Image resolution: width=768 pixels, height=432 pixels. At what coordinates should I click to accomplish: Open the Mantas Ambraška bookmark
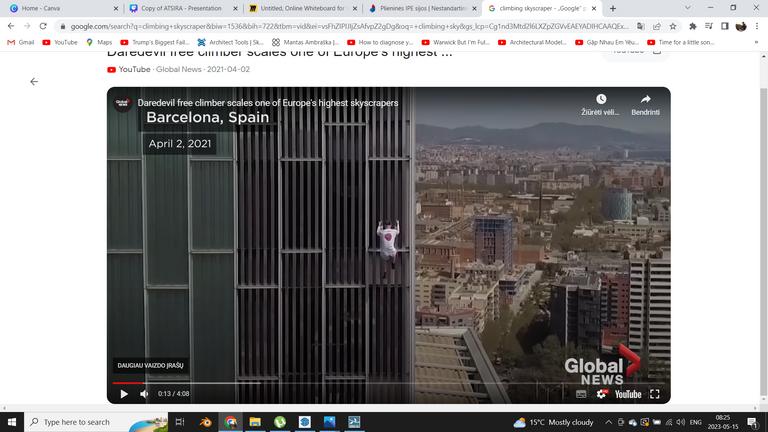(305, 43)
